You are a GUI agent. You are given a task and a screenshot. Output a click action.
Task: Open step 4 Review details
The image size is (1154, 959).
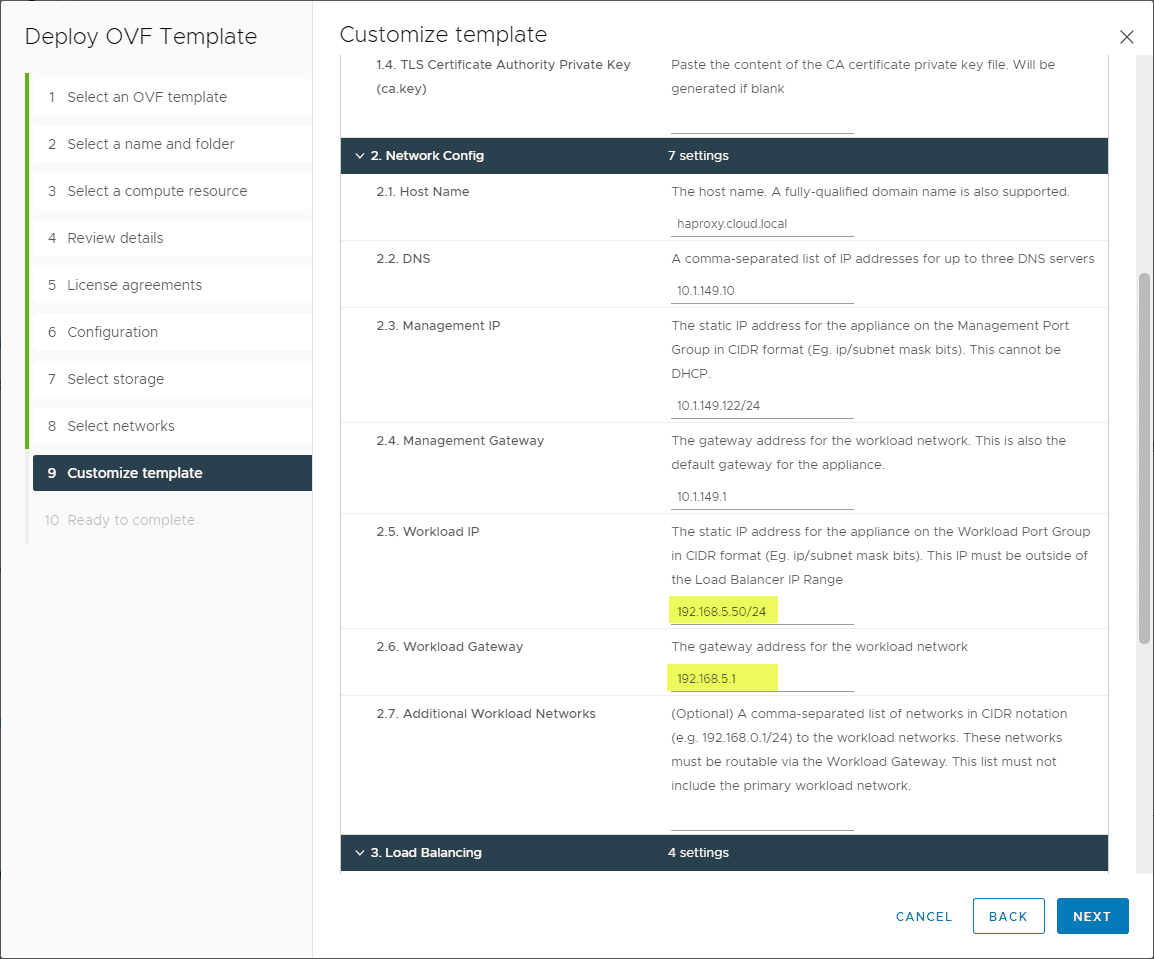(x=115, y=238)
